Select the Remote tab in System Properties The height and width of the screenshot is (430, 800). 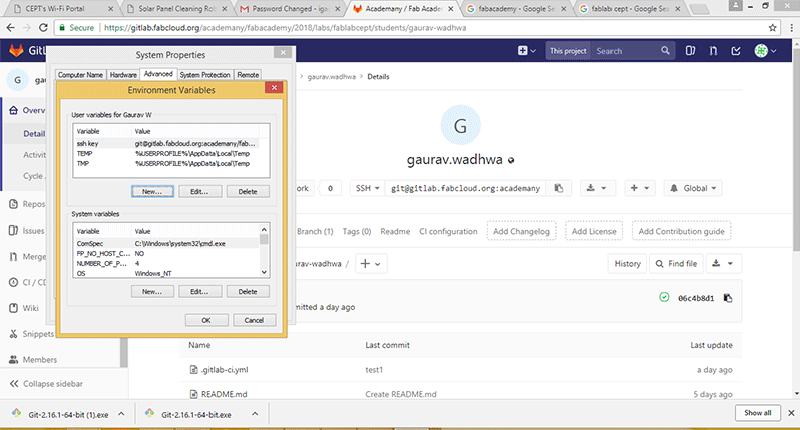click(x=248, y=74)
